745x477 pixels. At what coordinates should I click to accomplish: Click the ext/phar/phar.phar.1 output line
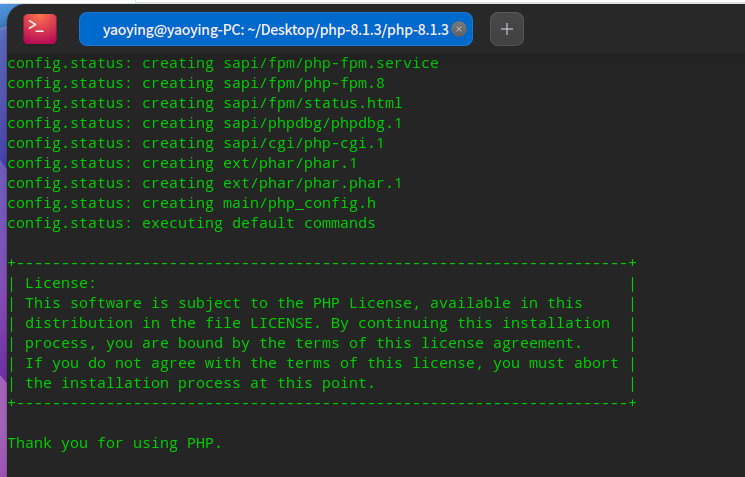click(x=204, y=183)
